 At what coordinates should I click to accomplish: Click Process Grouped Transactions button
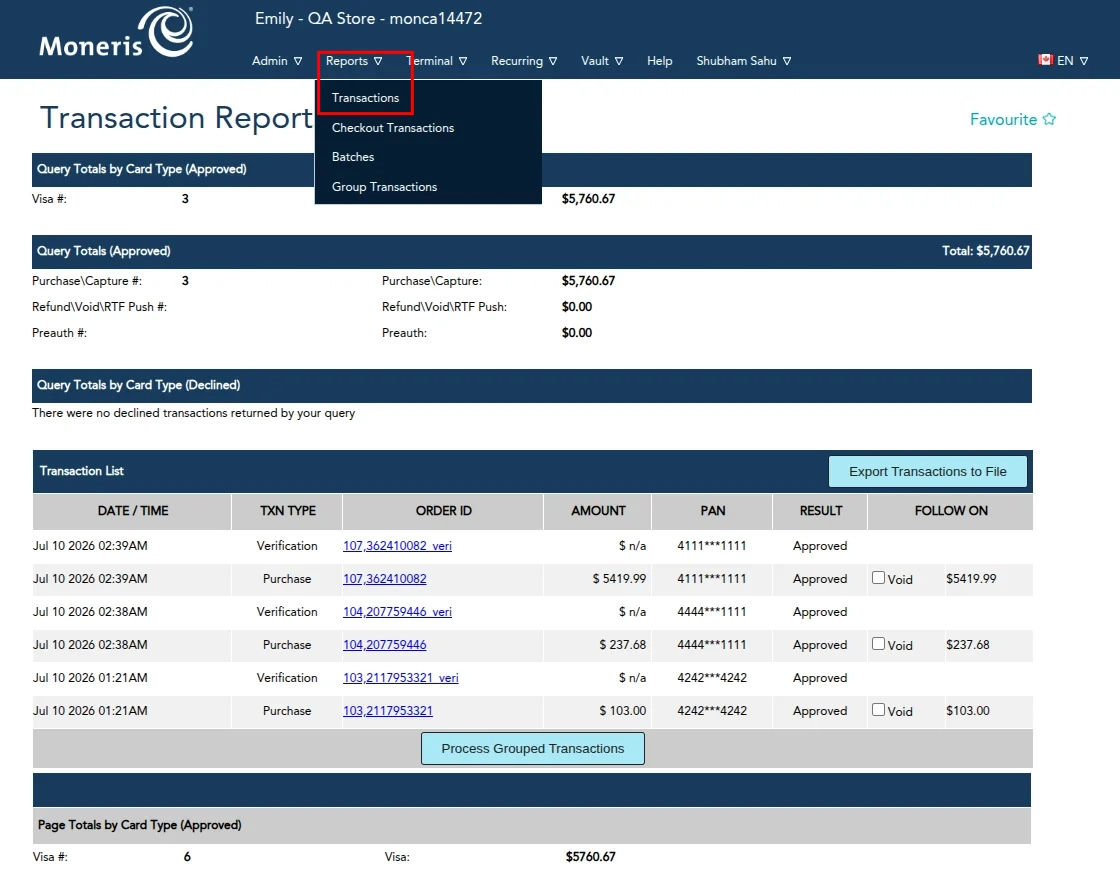click(533, 749)
